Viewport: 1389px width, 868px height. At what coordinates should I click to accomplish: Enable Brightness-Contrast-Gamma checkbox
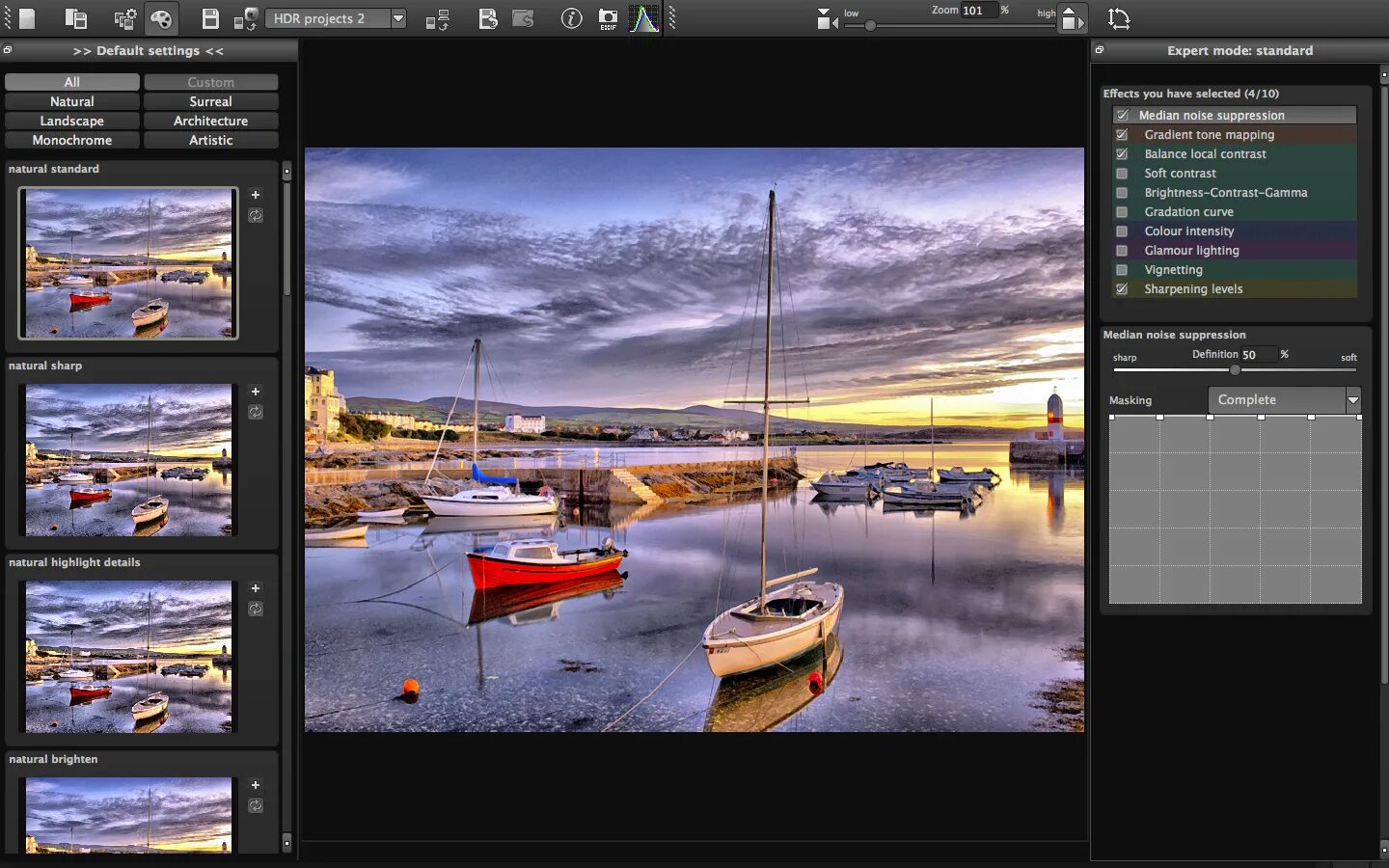[x=1122, y=193]
